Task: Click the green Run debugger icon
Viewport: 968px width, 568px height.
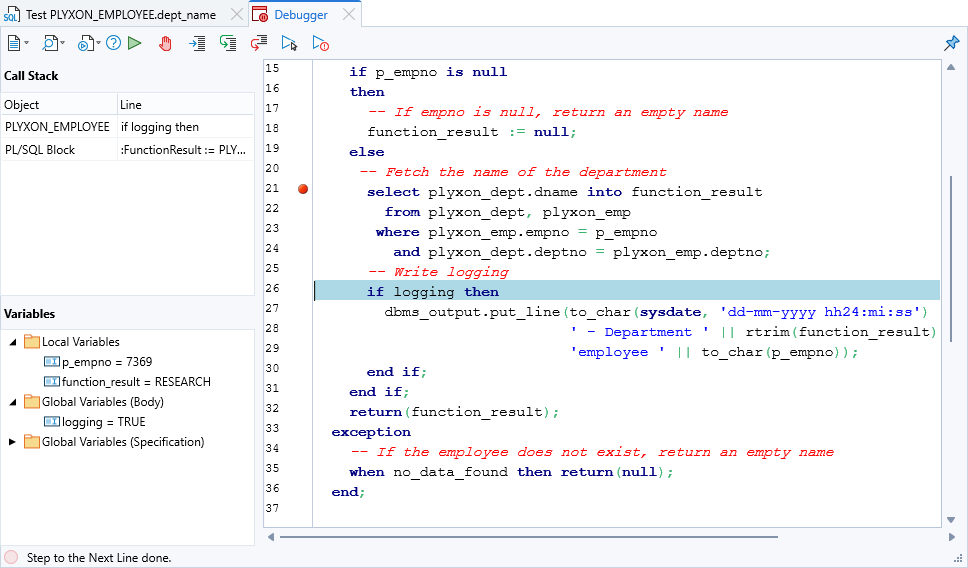Action: [x=135, y=43]
